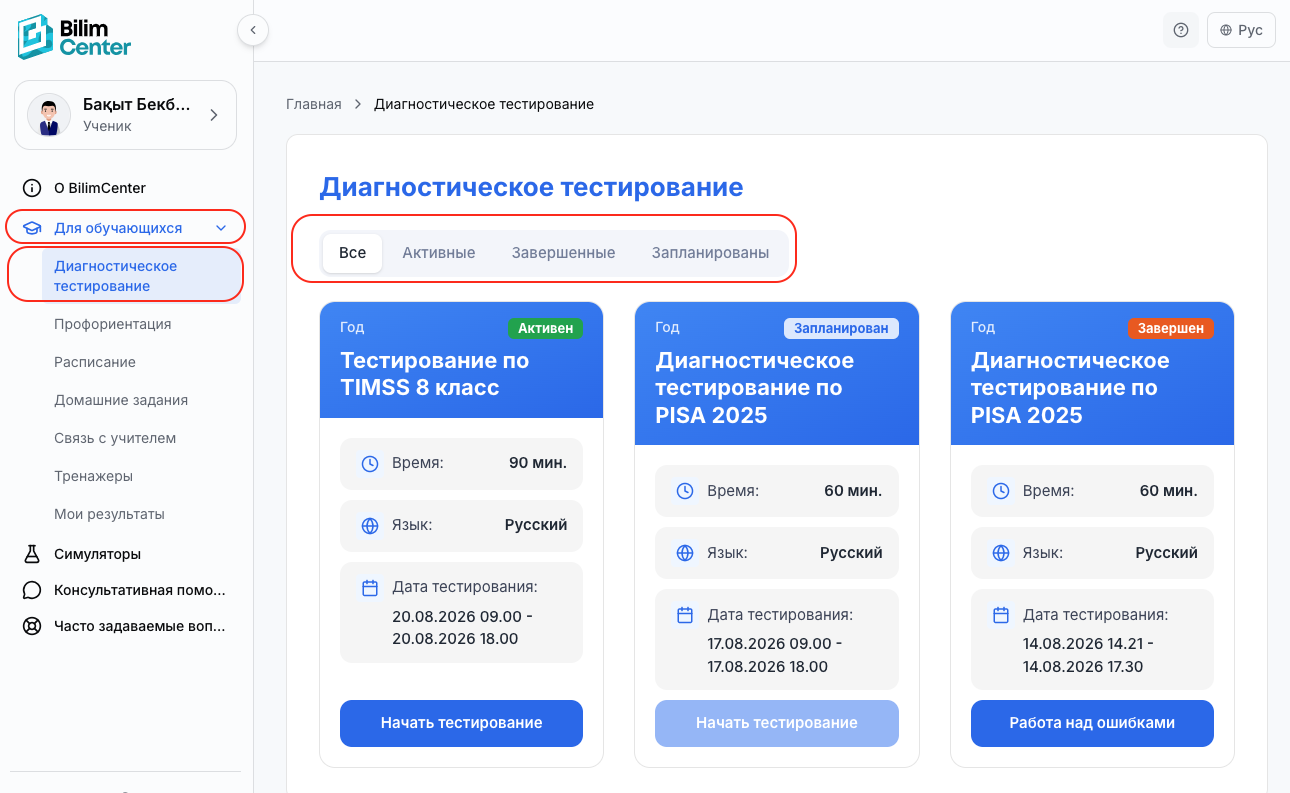Click the О BilimCenter info icon

tap(32, 188)
